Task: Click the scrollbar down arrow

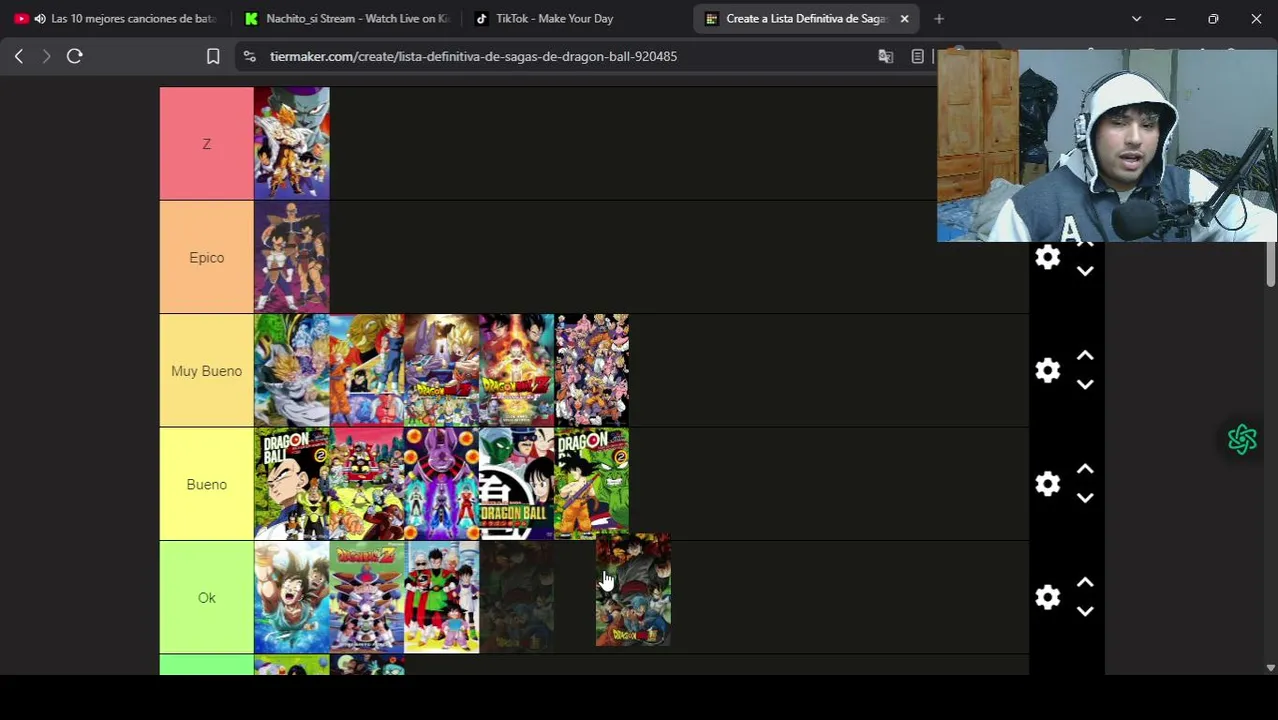Action: (x=1271, y=667)
